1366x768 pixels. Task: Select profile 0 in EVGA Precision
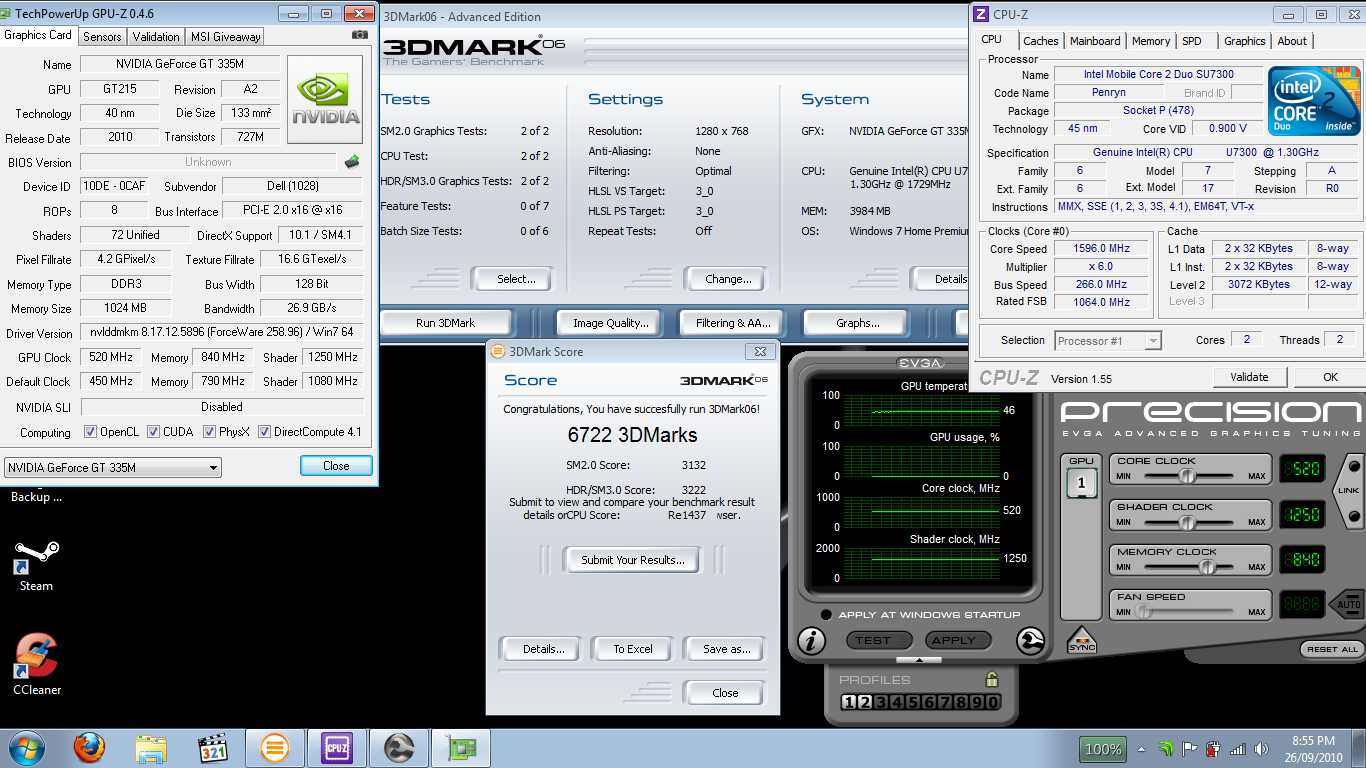992,702
